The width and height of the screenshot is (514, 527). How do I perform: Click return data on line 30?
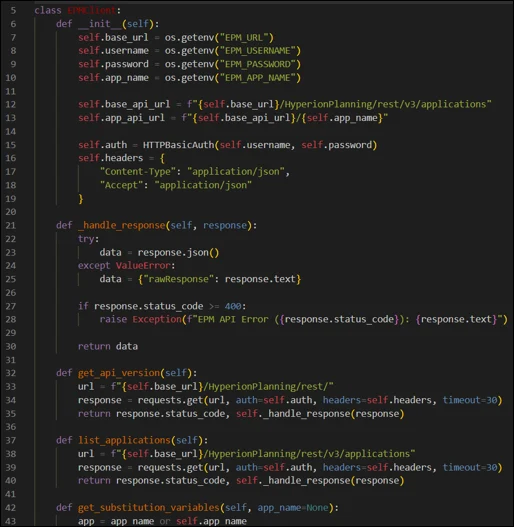(108, 347)
